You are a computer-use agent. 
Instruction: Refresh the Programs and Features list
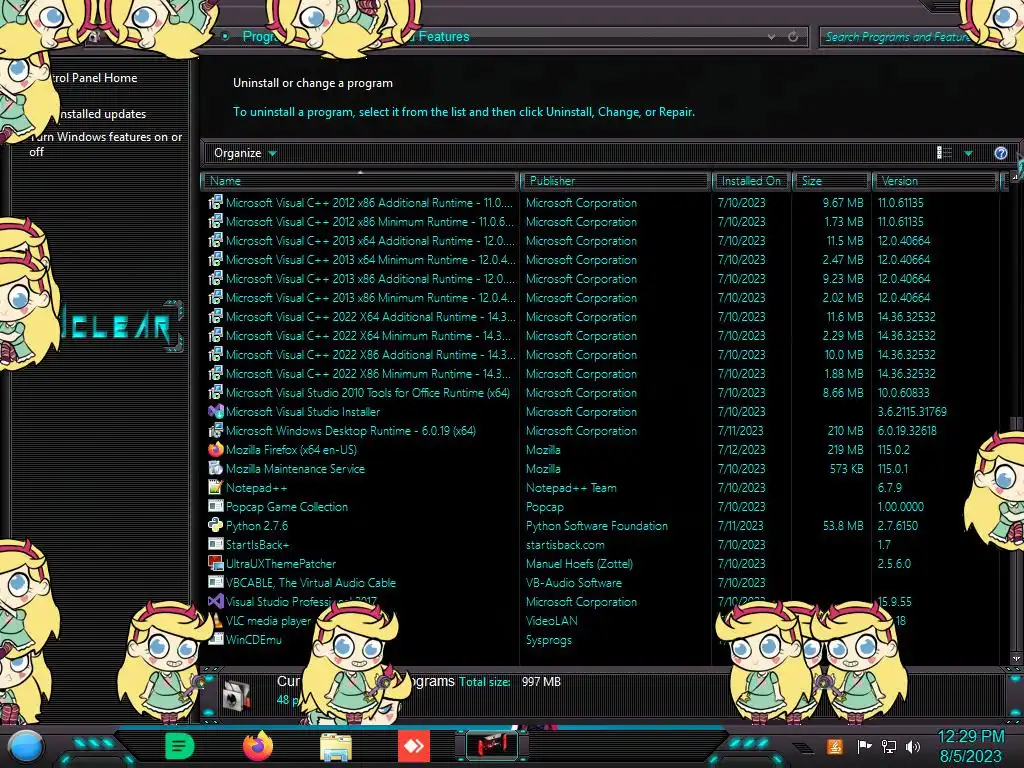pos(793,37)
